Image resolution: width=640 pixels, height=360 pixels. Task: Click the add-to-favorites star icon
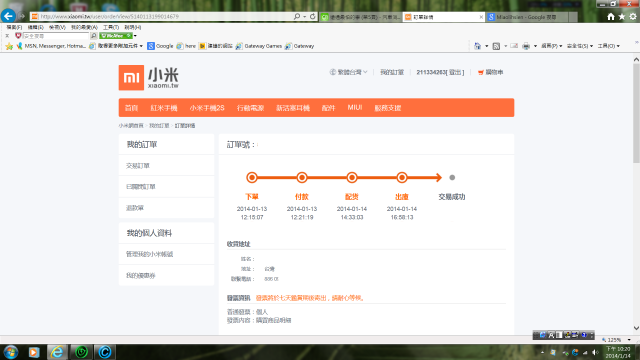9,46
